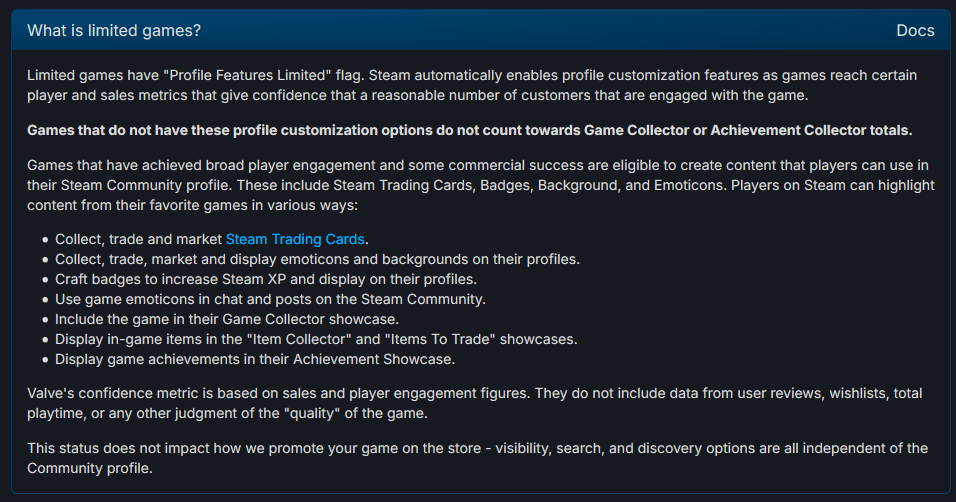Click paragraph starting "This status does not impact"

[477, 458]
